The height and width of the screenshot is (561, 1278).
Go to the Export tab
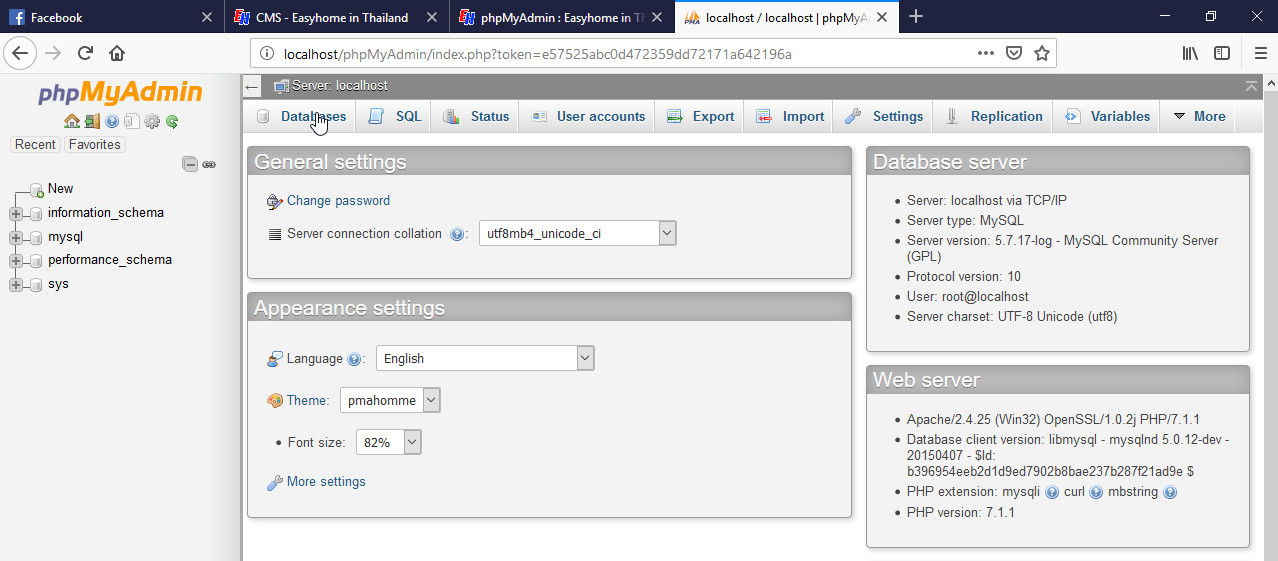click(700, 116)
